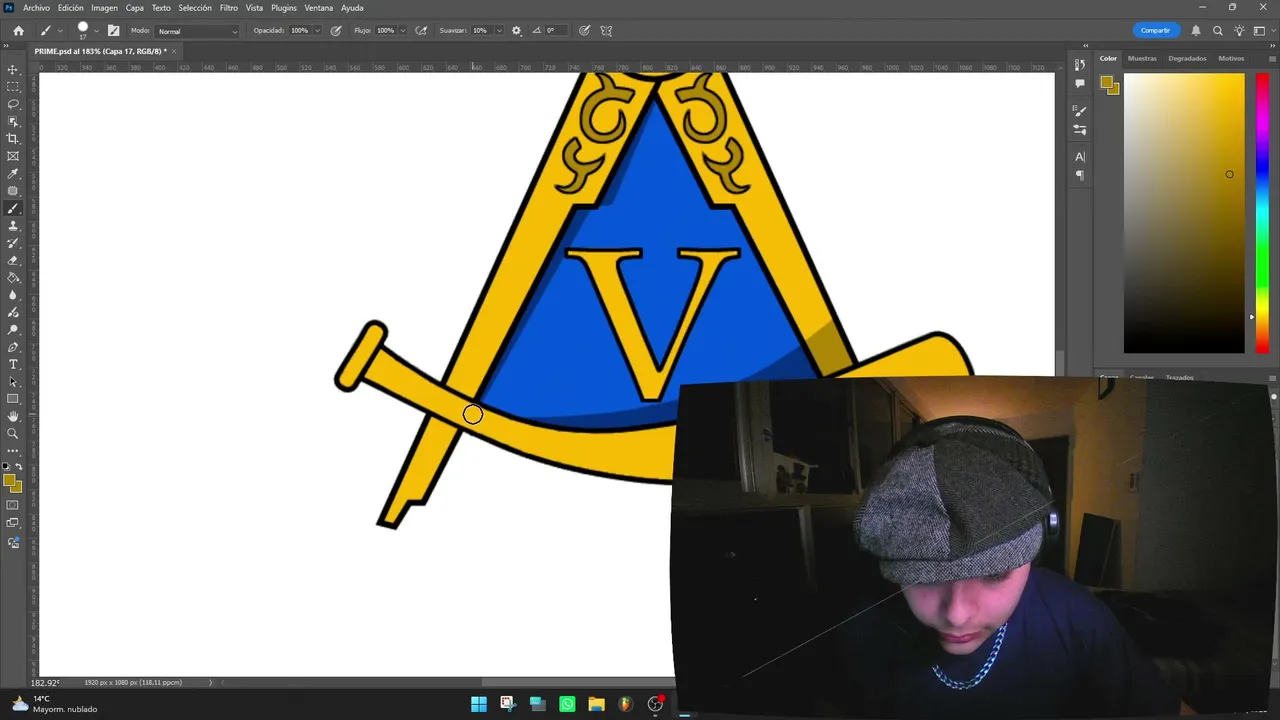The image size is (1280, 720).
Task: Select the Eyedropper tool
Action: (13, 173)
